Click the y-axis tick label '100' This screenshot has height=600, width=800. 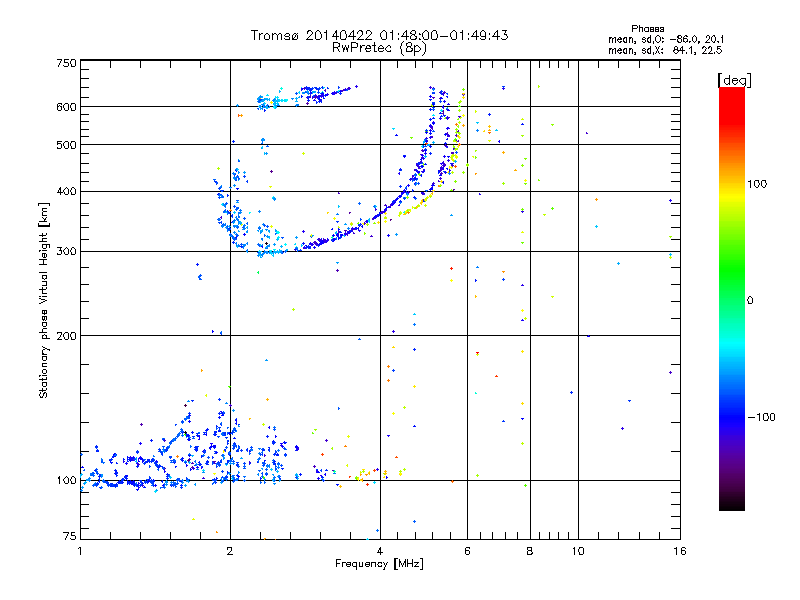tap(66, 481)
